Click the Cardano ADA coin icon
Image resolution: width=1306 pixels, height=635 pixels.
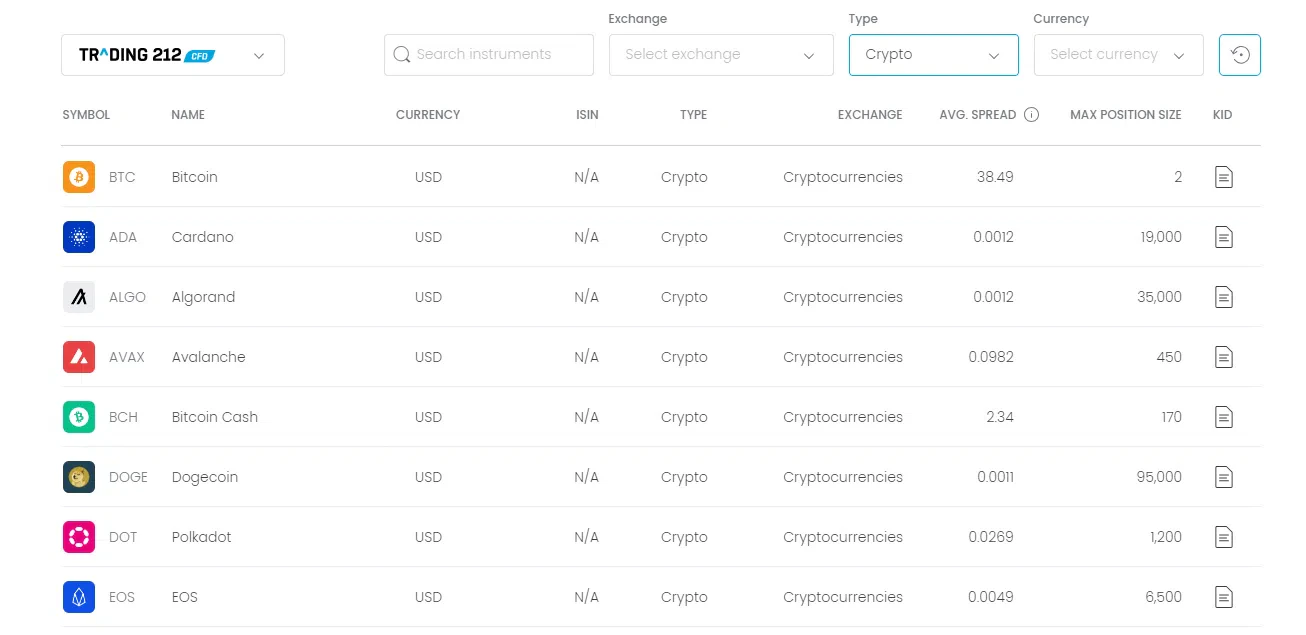(x=79, y=237)
